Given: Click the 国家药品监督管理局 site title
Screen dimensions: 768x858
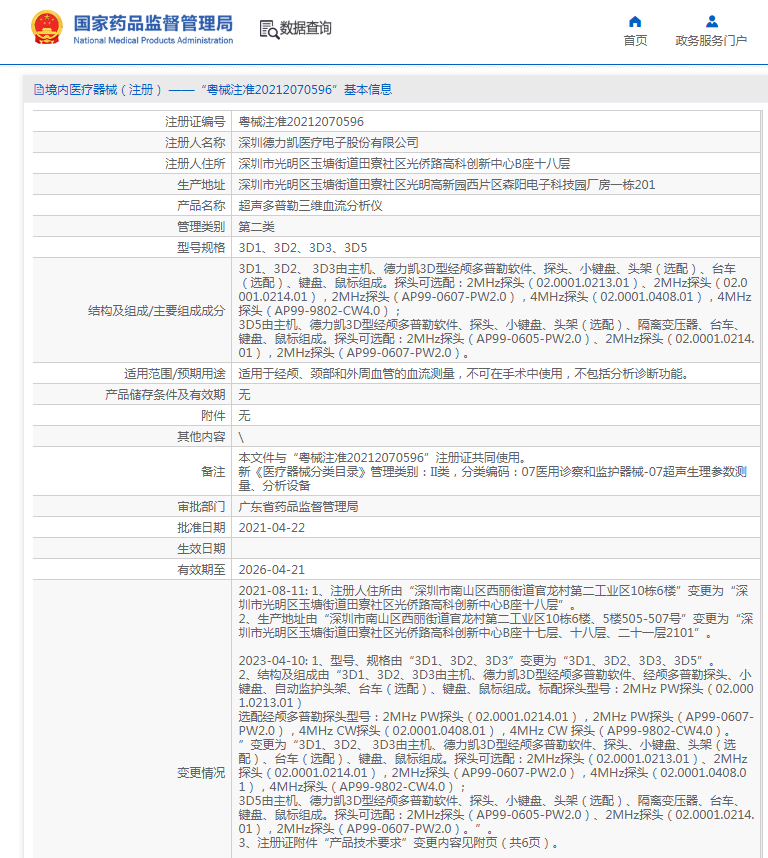Looking at the screenshot, I should tap(153, 22).
